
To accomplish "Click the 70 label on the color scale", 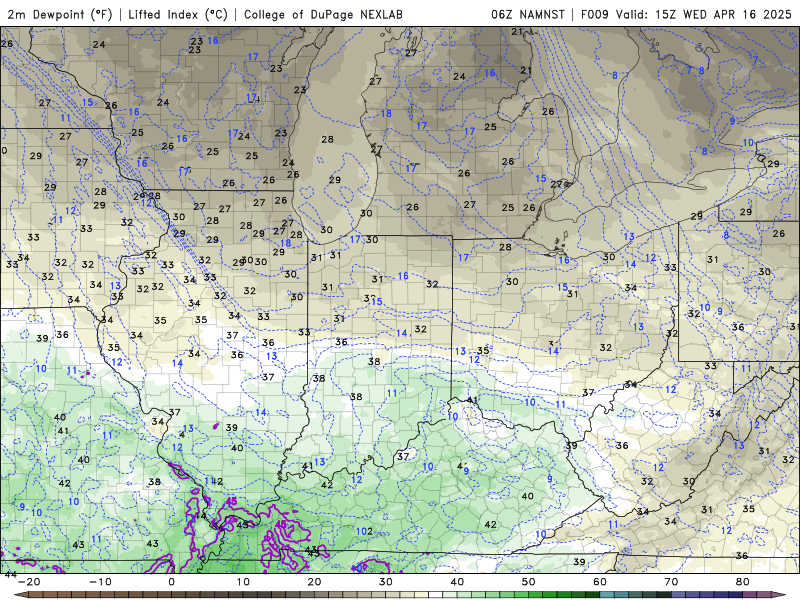I will coord(671,582).
